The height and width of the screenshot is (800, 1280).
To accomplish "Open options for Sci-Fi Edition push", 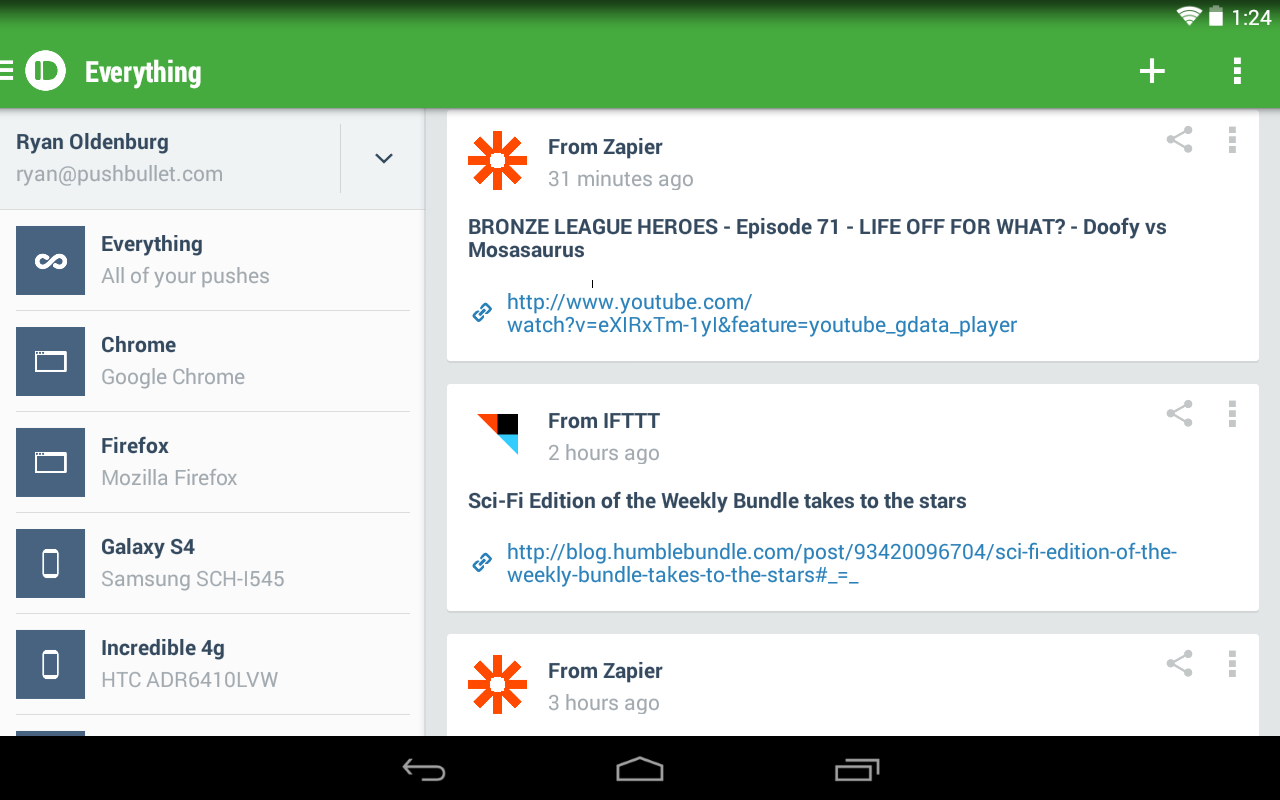I will 1232,414.
